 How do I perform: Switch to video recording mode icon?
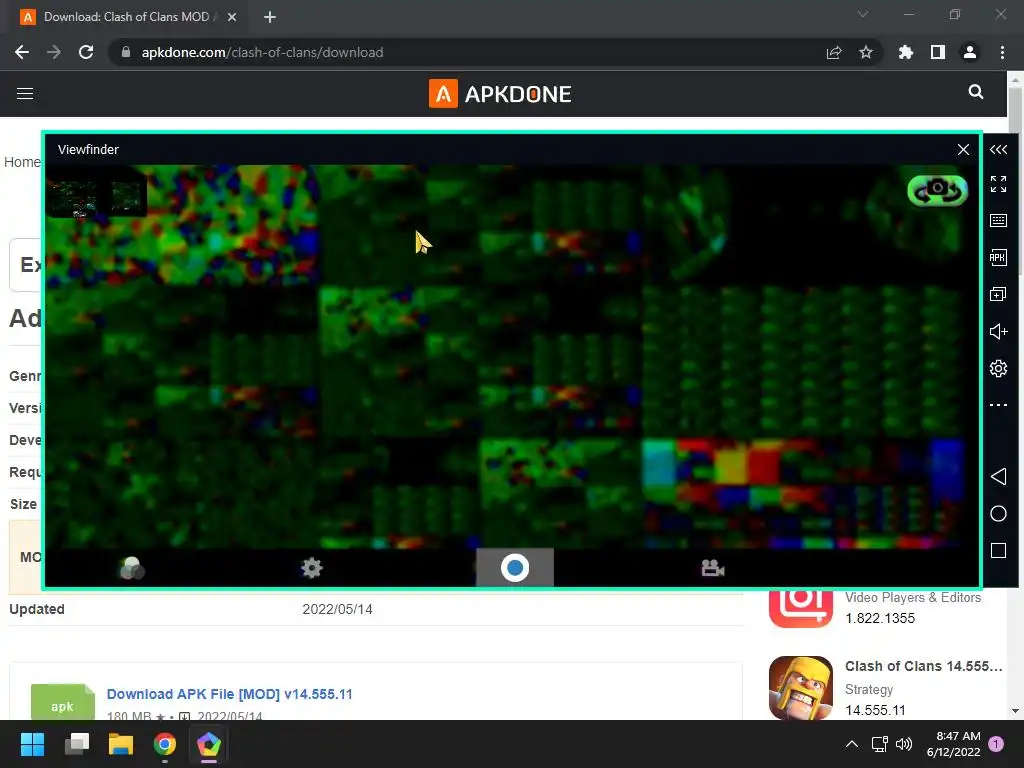pyautogui.click(x=712, y=568)
